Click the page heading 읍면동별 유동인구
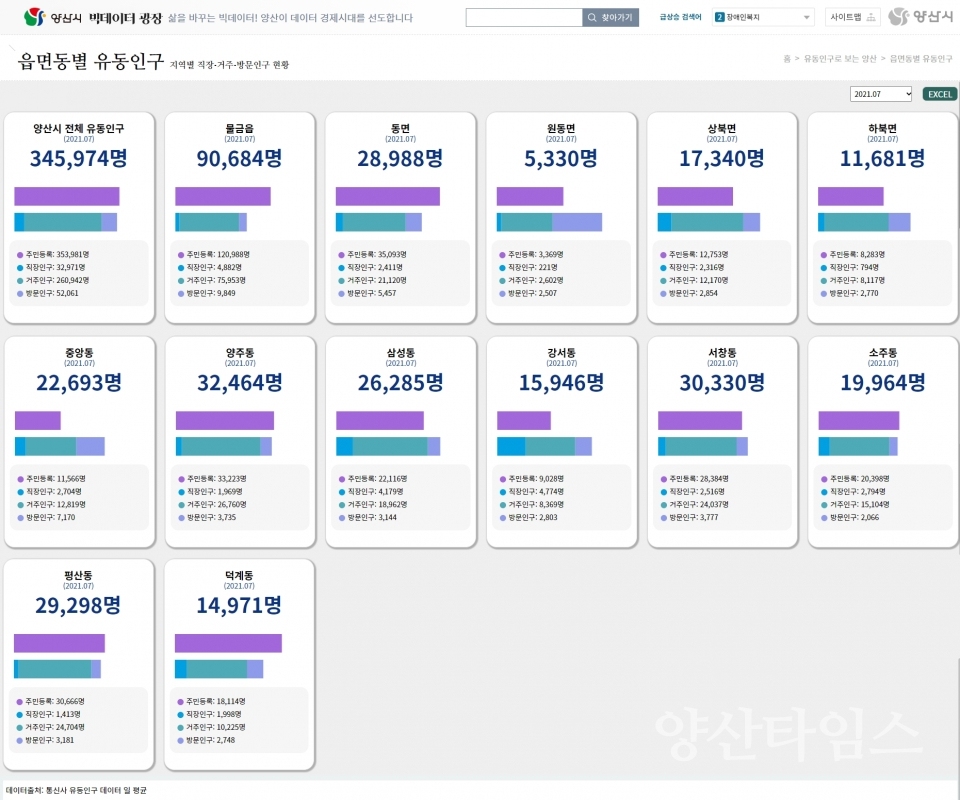 (x=91, y=61)
